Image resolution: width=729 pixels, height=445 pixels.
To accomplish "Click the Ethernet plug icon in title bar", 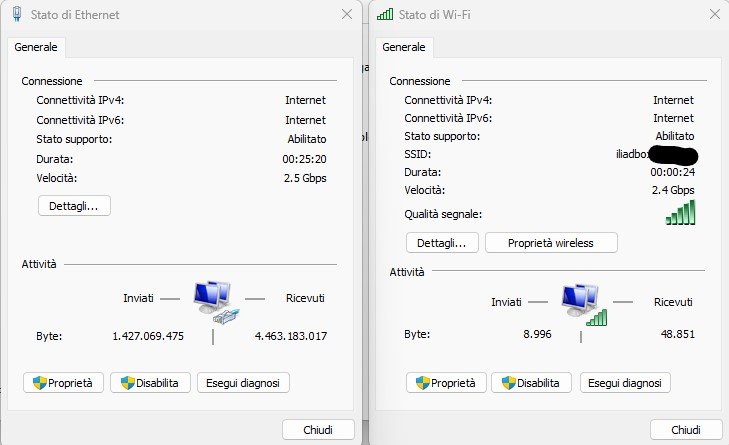I will (x=17, y=14).
